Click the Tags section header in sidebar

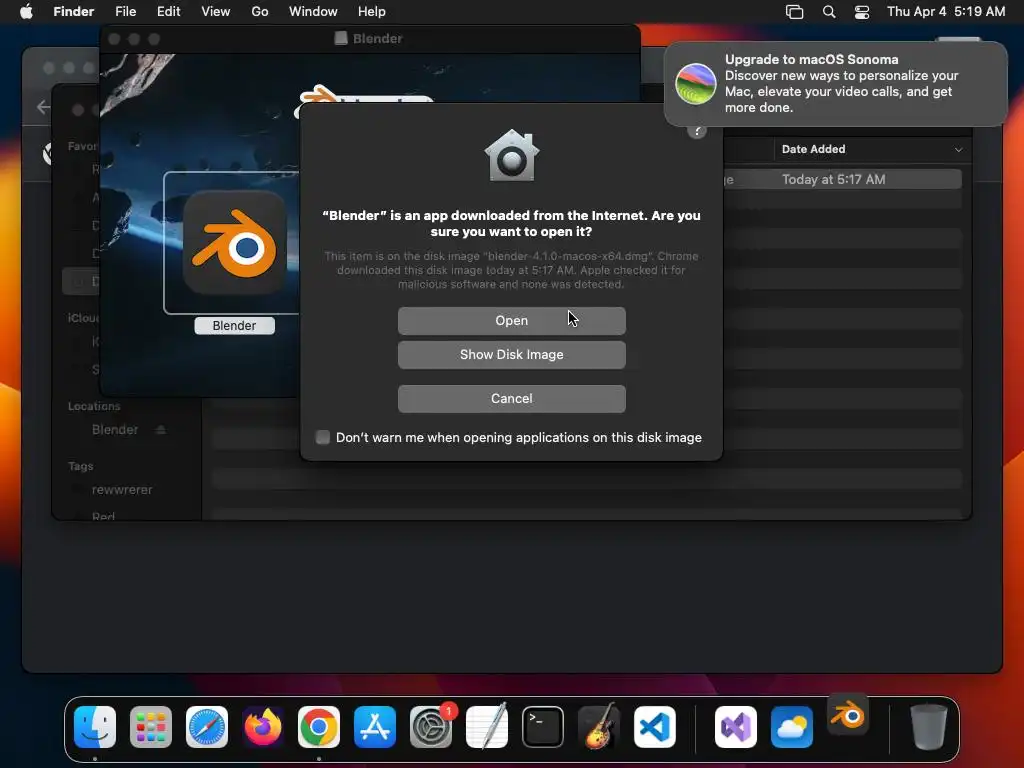80,466
